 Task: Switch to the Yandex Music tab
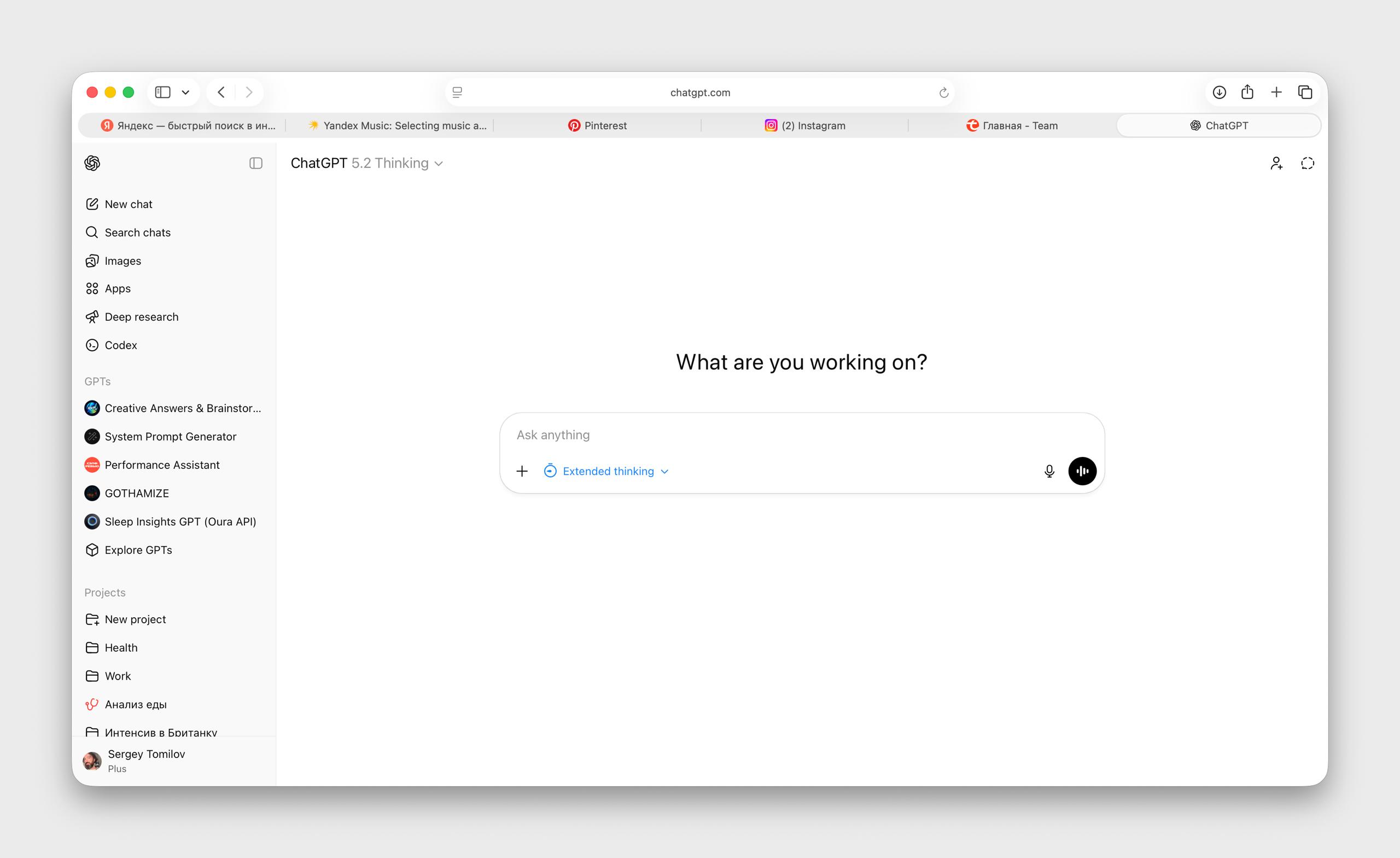tap(390, 126)
